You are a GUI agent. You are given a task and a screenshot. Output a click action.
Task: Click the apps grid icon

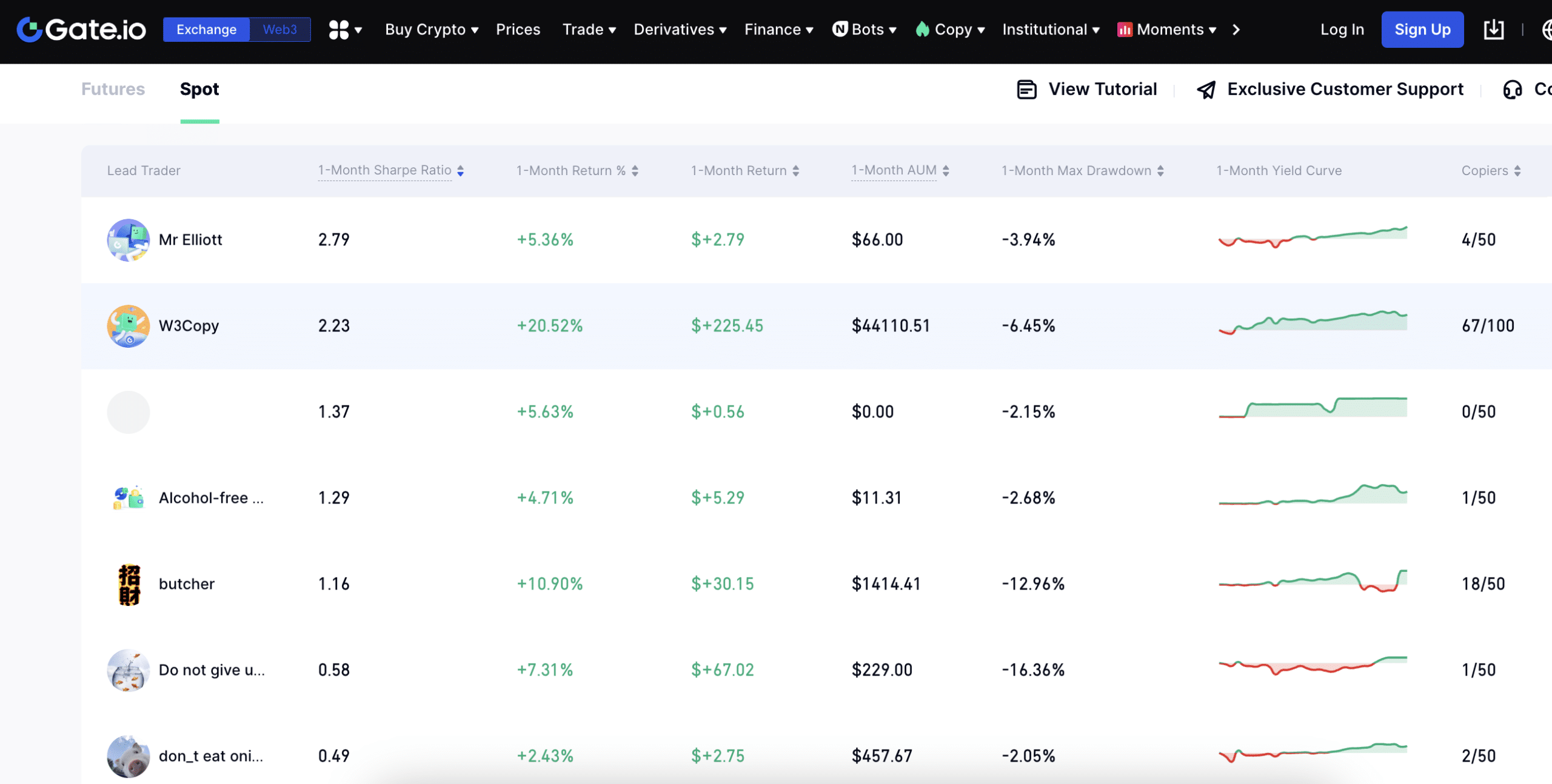tap(339, 28)
